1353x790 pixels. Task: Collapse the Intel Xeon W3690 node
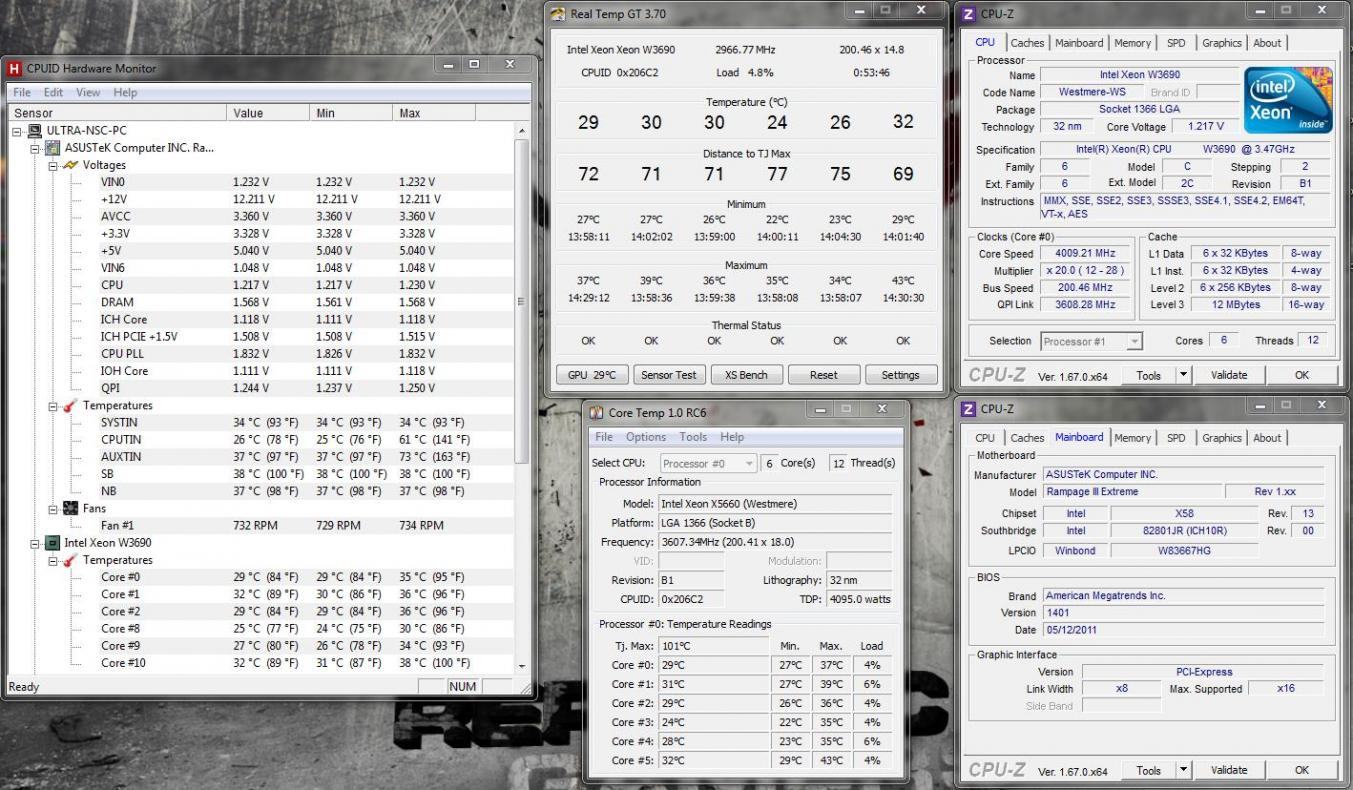click(36, 543)
